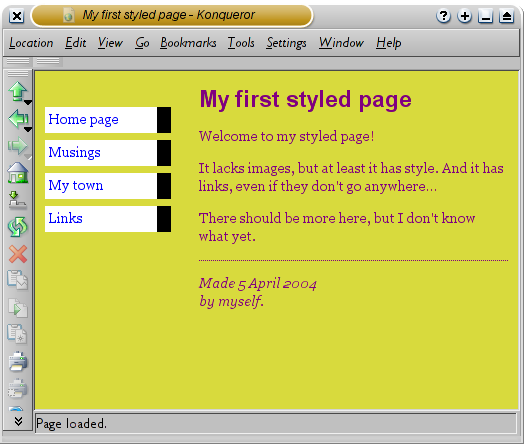Click the Forward arrow toolbar icon

[17, 146]
